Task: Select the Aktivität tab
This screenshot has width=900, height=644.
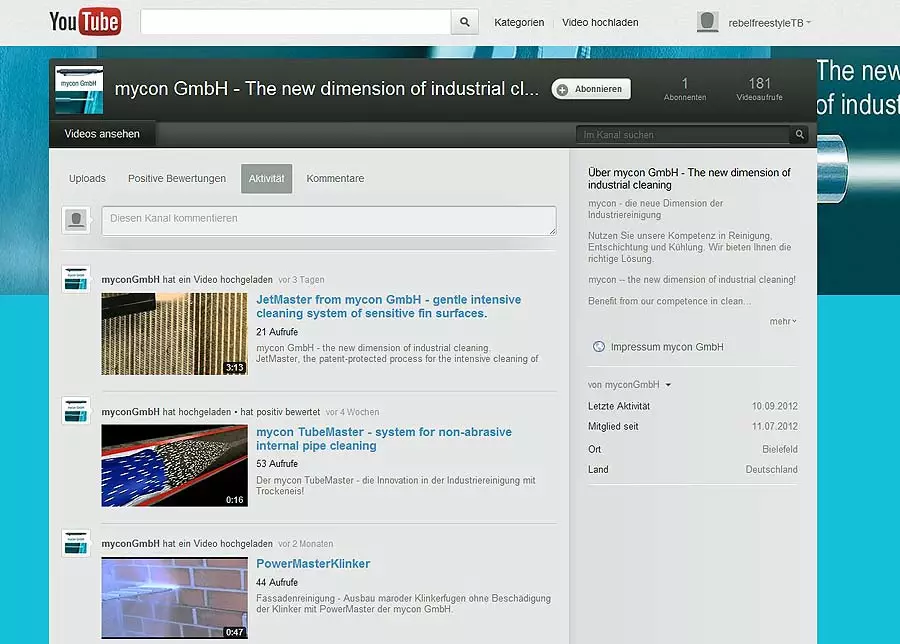Action: (266, 179)
